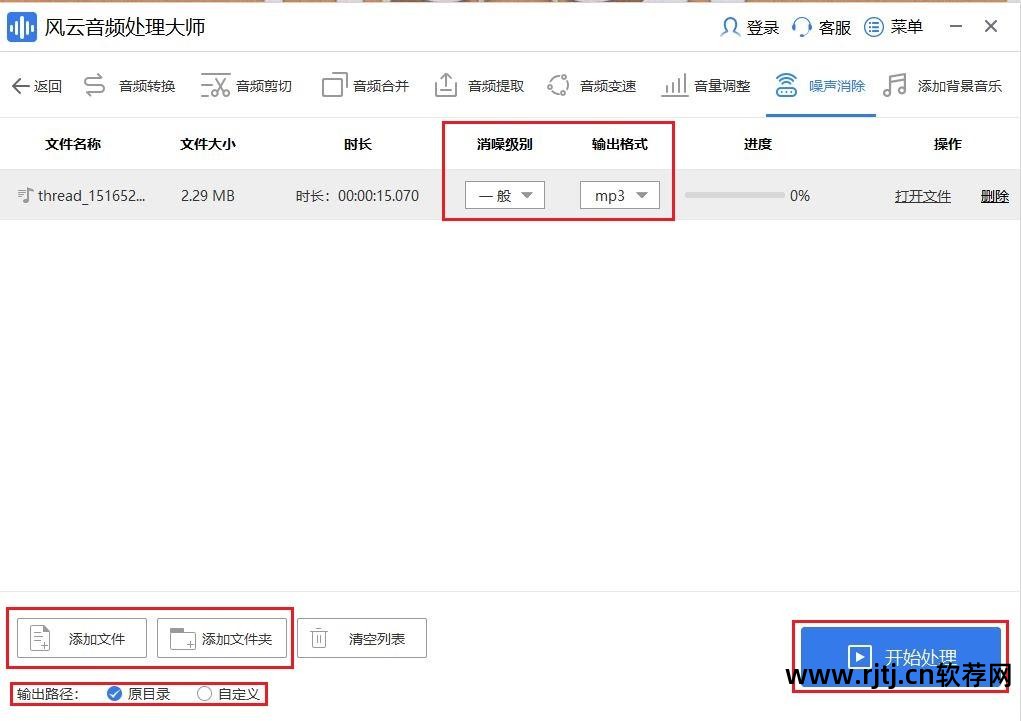Click the 添加文件 button
Viewport: 1021px width, 721px height.
[x=82, y=638]
